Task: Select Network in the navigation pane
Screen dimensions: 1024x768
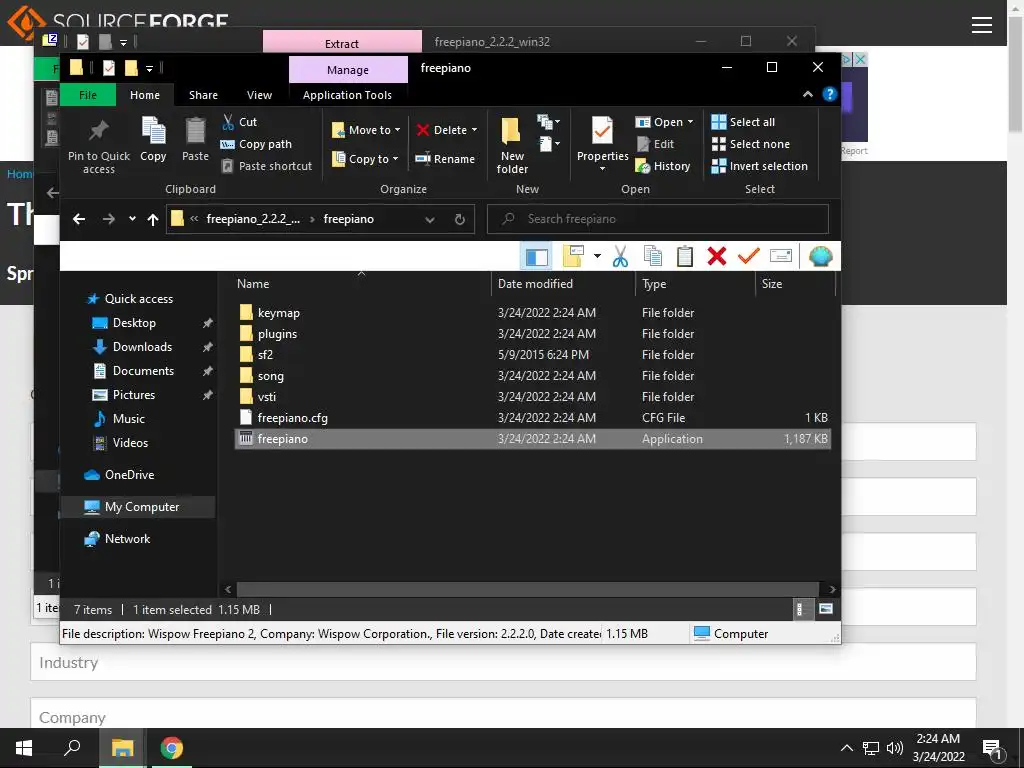Action: click(x=127, y=539)
